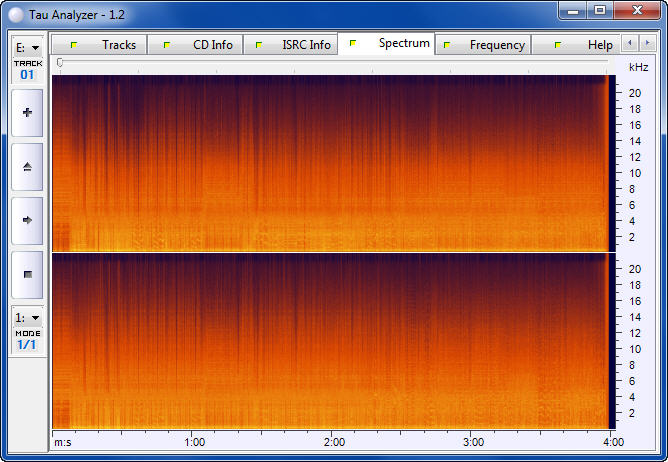Open the CD Info tab
668x462 pixels.
200,45
